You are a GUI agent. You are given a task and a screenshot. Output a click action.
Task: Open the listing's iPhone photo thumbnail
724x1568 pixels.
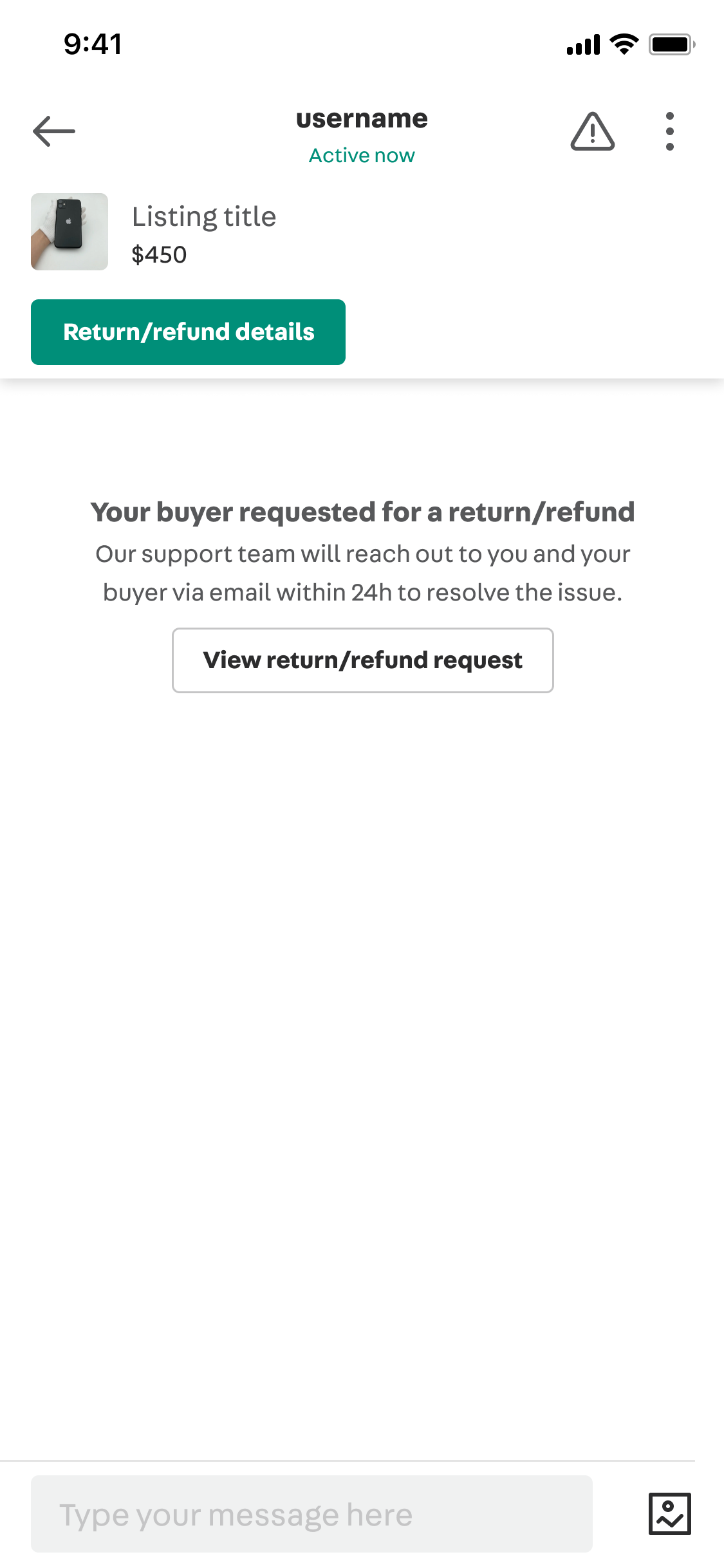(x=70, y=232)
